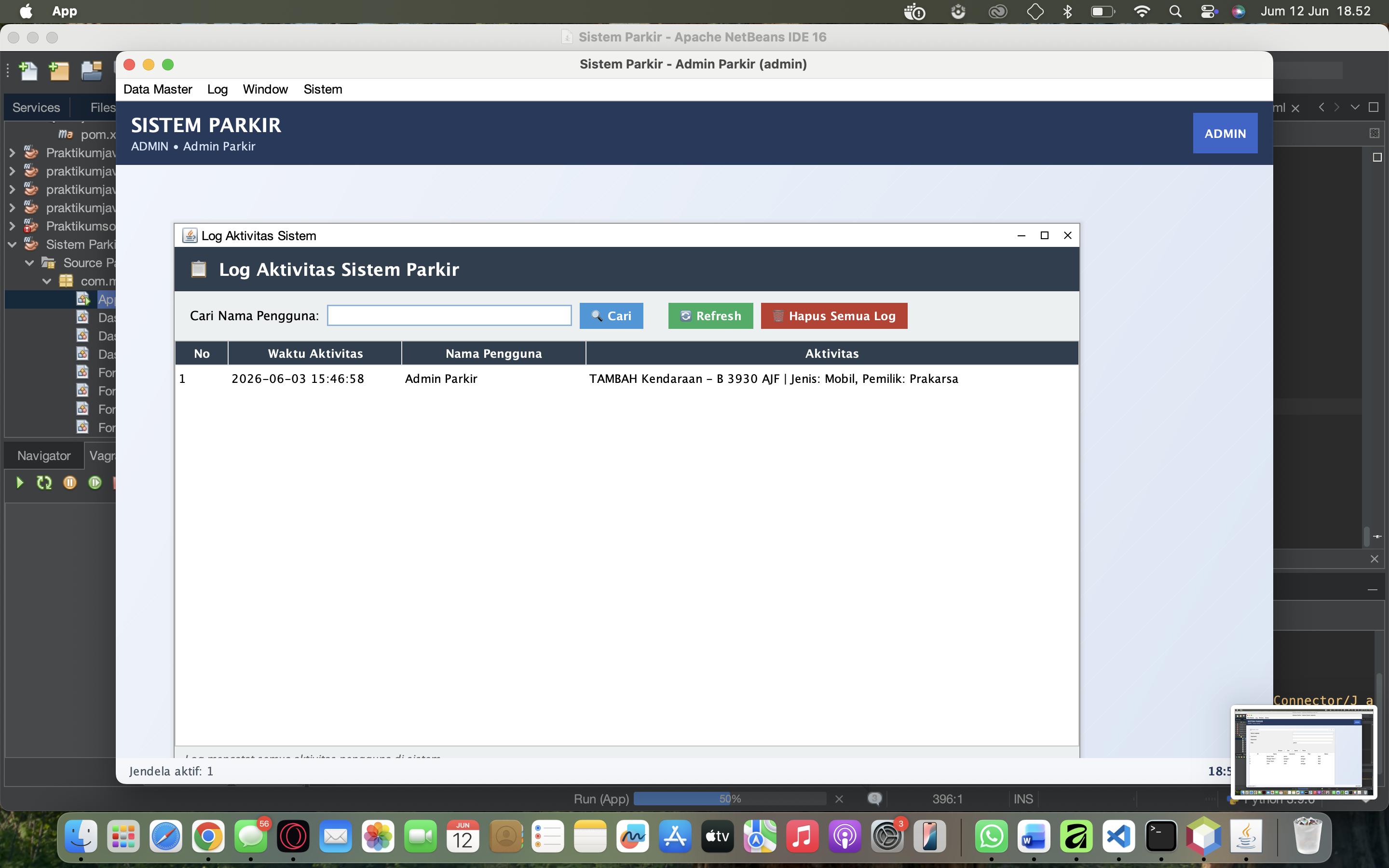Open Finder from the Dock
Screen dimensions: 1389x868
click(x=81, y=837)
